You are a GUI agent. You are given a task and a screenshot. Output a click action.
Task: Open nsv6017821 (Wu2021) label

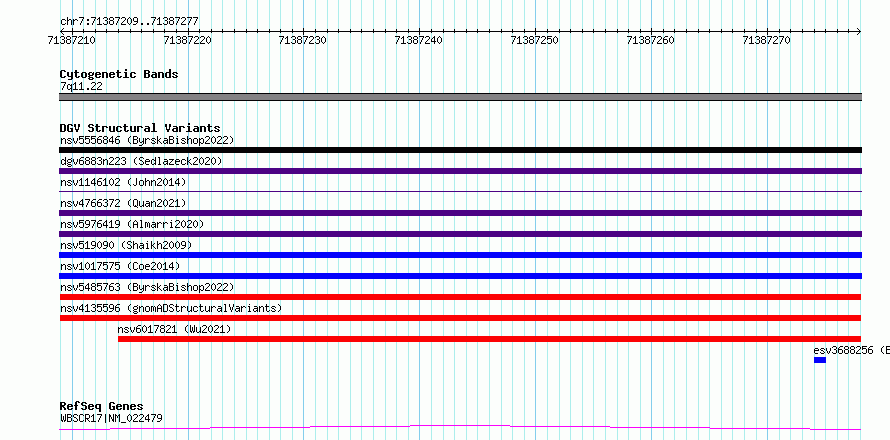174,329
